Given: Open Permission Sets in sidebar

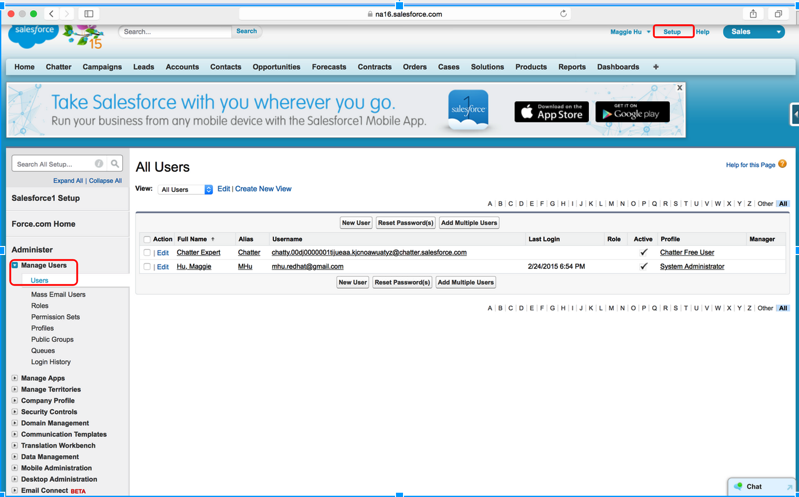Looking at the screenshot, I should [x=56, y=317].
